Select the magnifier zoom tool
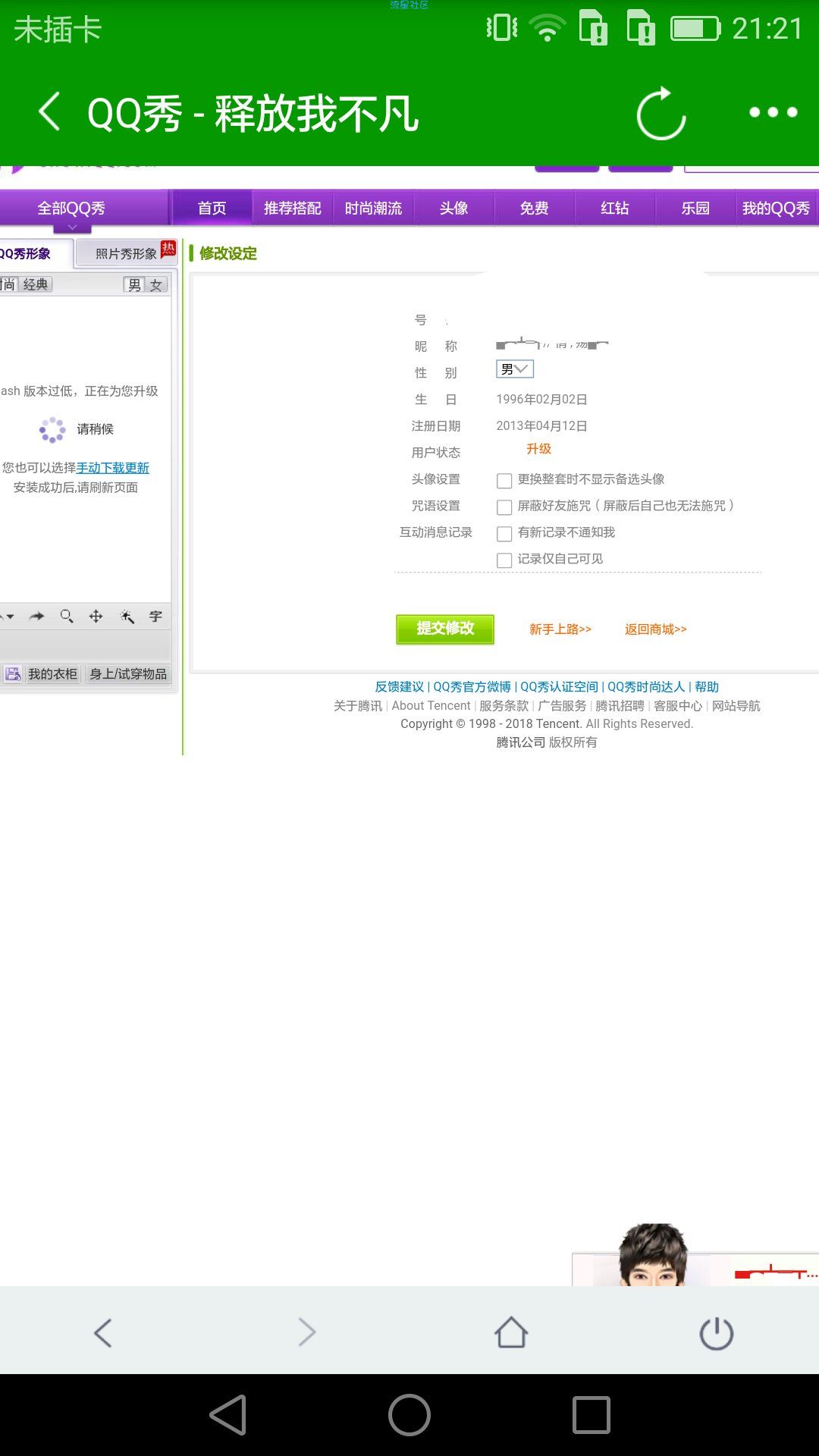 (67, 617)
